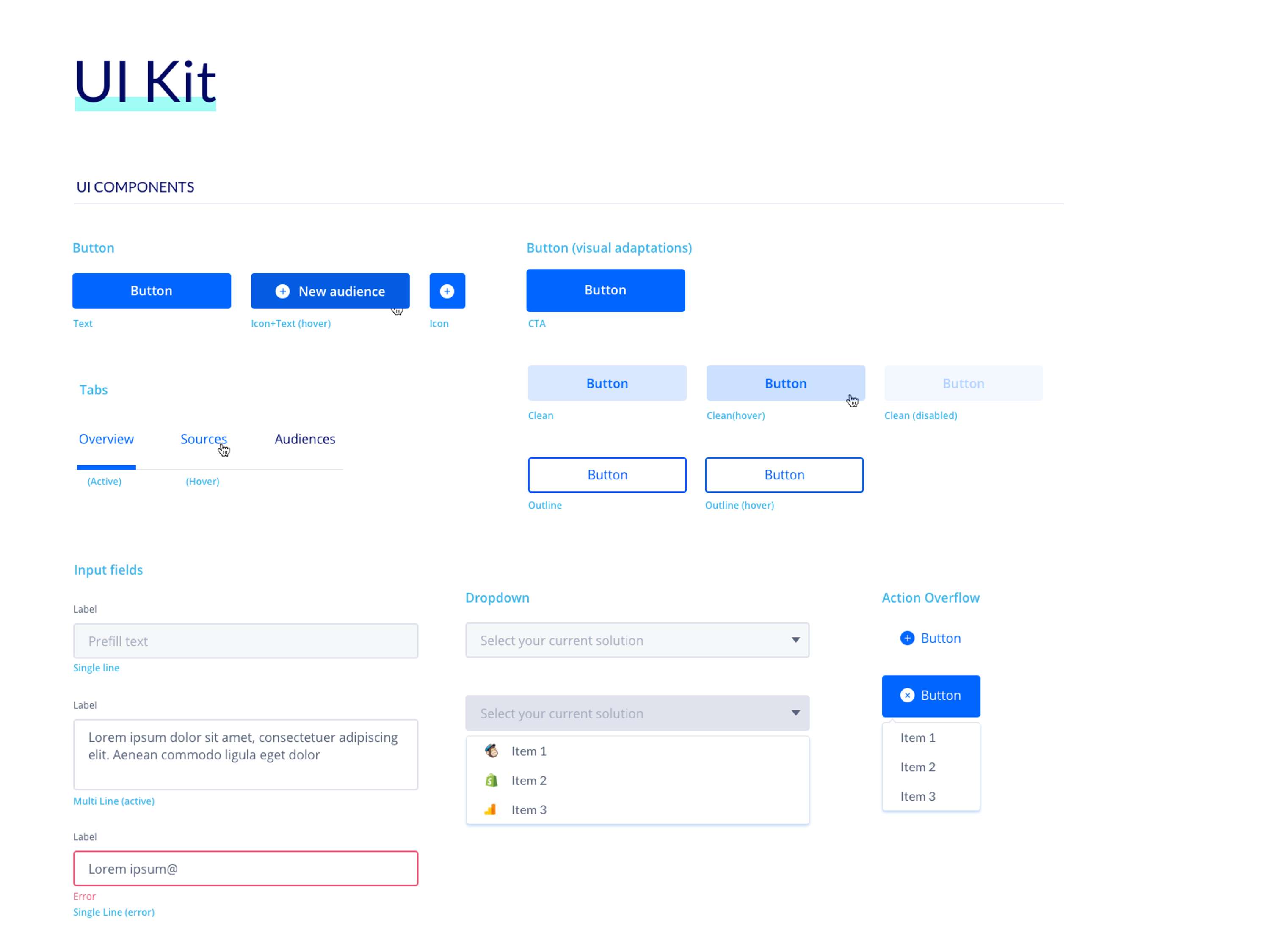The height and width of the screenshot is (952, 1270).
Task: Click the Prefill text single line input
Action: [x=246, y=641]
